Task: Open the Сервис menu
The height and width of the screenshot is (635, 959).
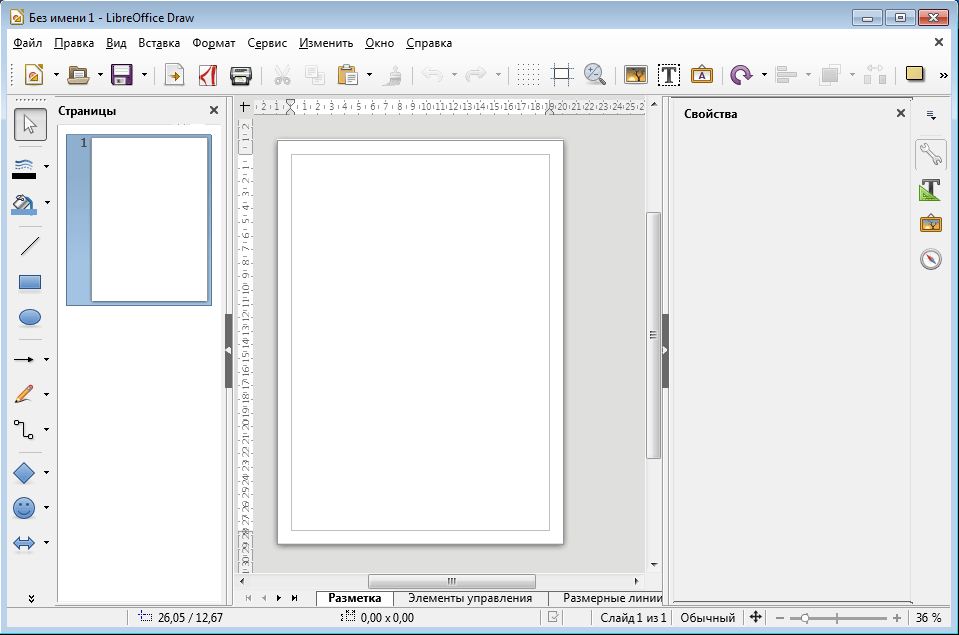Action: tap(267, 43)
